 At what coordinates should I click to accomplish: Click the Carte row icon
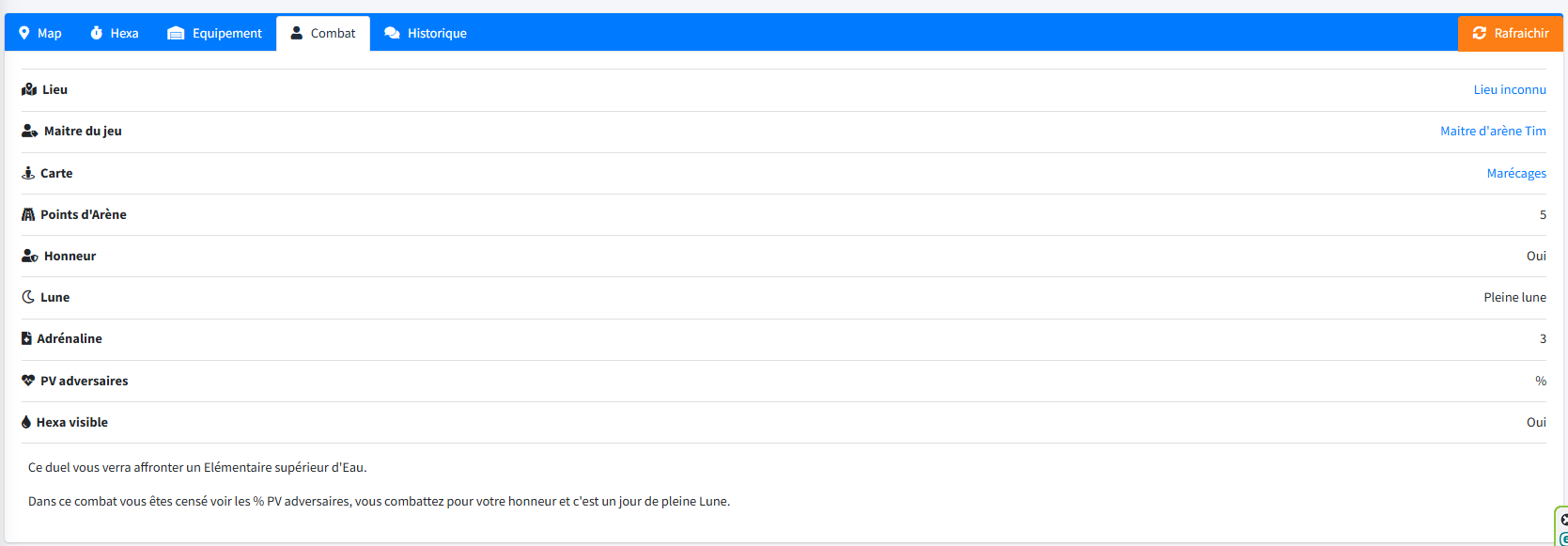28,174
